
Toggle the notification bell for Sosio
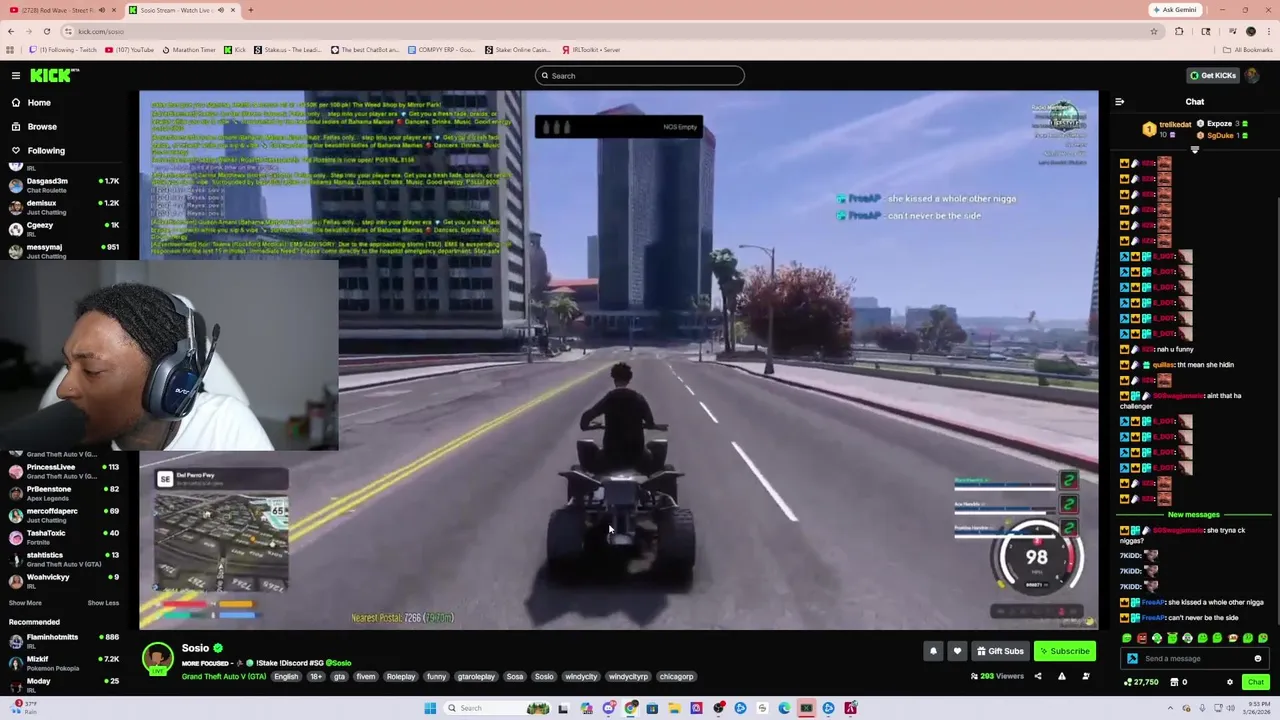pos(933,651)
